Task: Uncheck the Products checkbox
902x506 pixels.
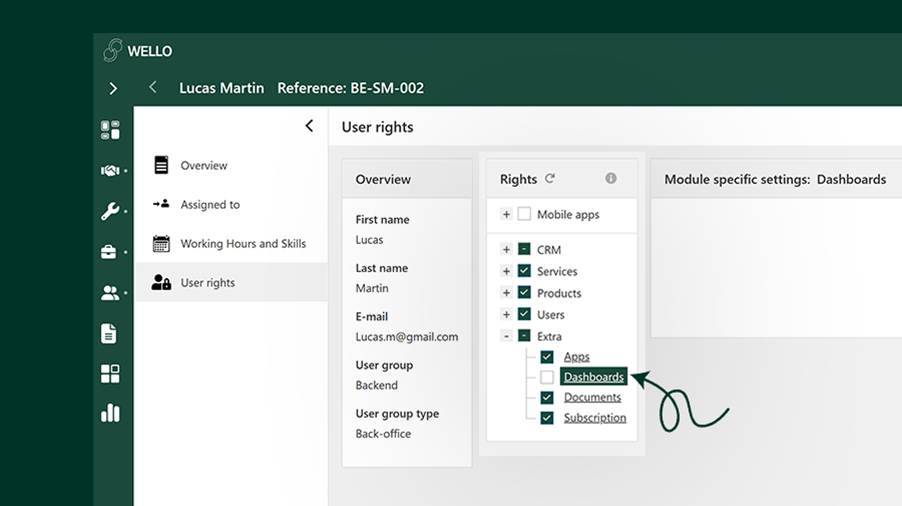Action: click(x=524, y=292)
